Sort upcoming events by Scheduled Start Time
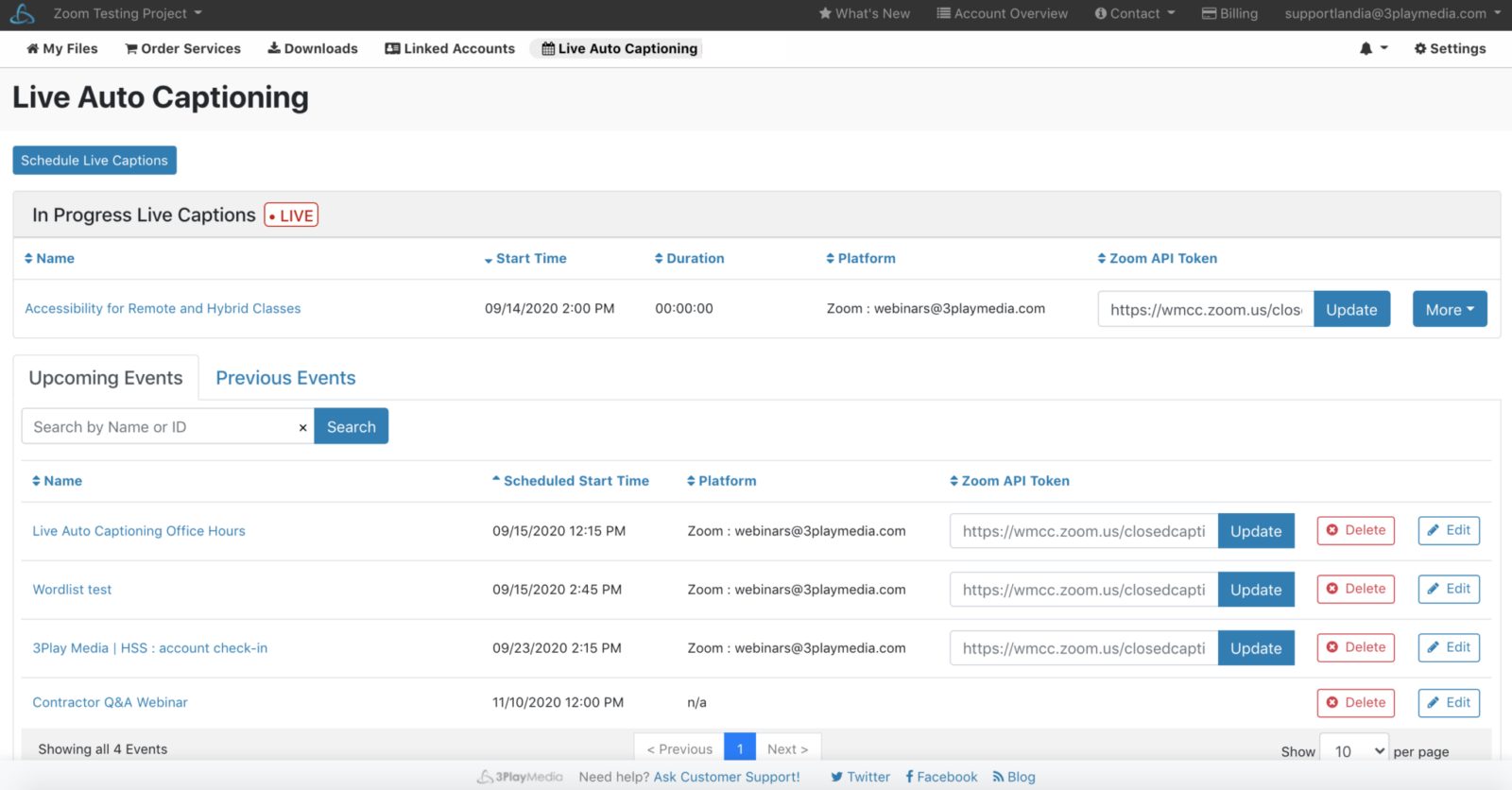 tap(570, 481)
